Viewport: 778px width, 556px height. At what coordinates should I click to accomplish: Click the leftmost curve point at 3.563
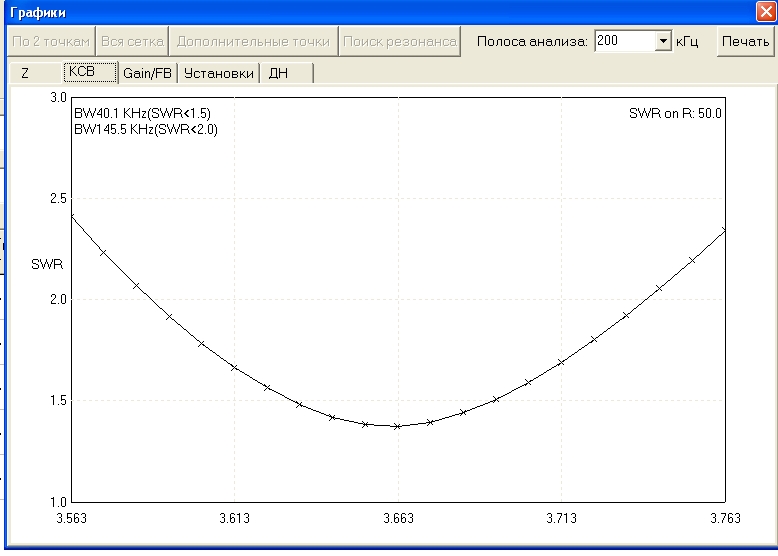click(x=72, y=217)
